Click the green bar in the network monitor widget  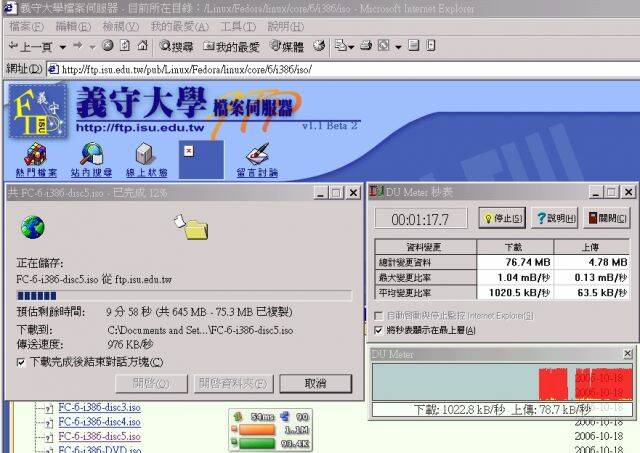(257, 443)
